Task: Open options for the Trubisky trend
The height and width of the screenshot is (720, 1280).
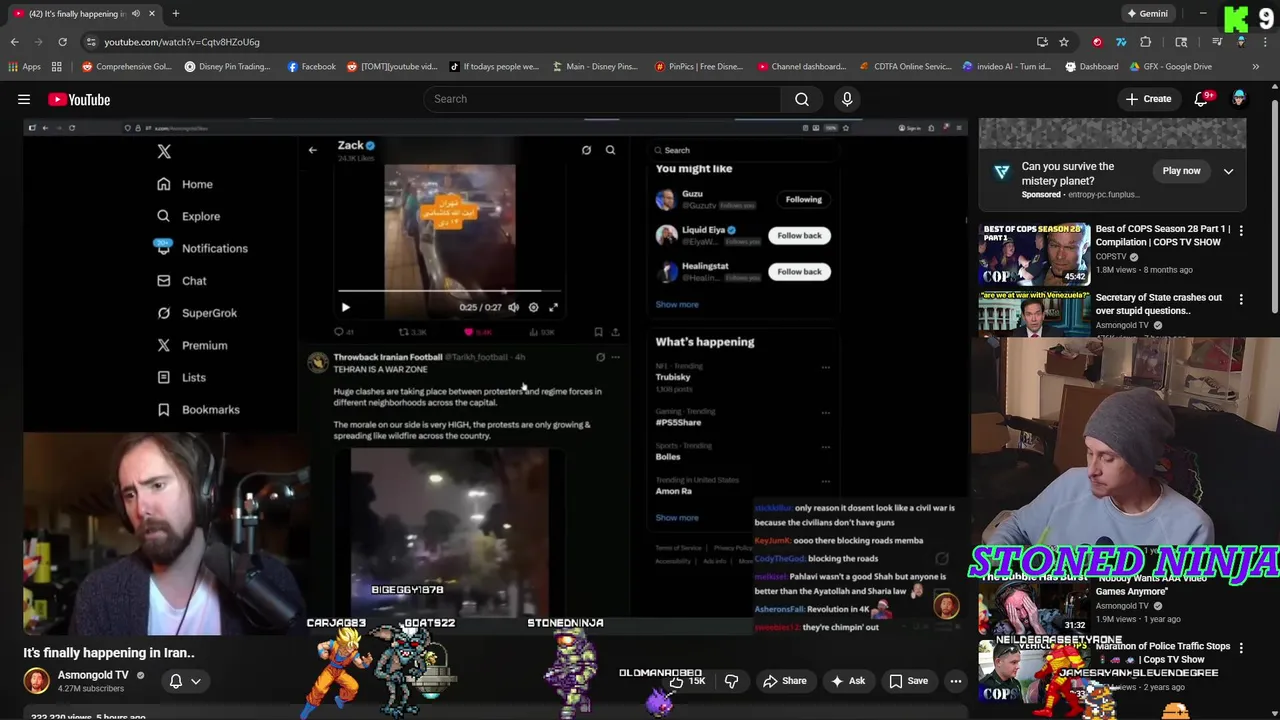Action: click(x=825, y=368)
